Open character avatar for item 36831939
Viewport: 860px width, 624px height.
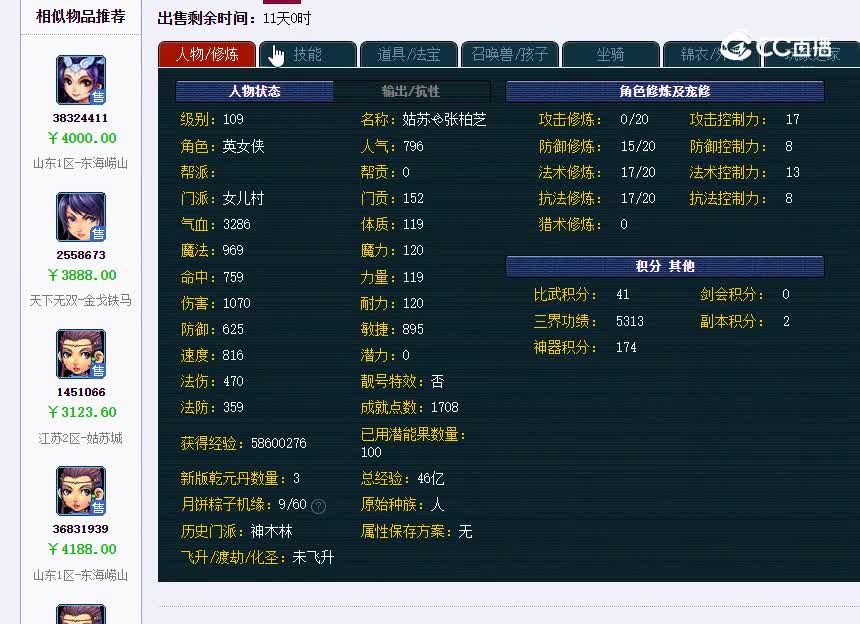click(x=81, y=491)
